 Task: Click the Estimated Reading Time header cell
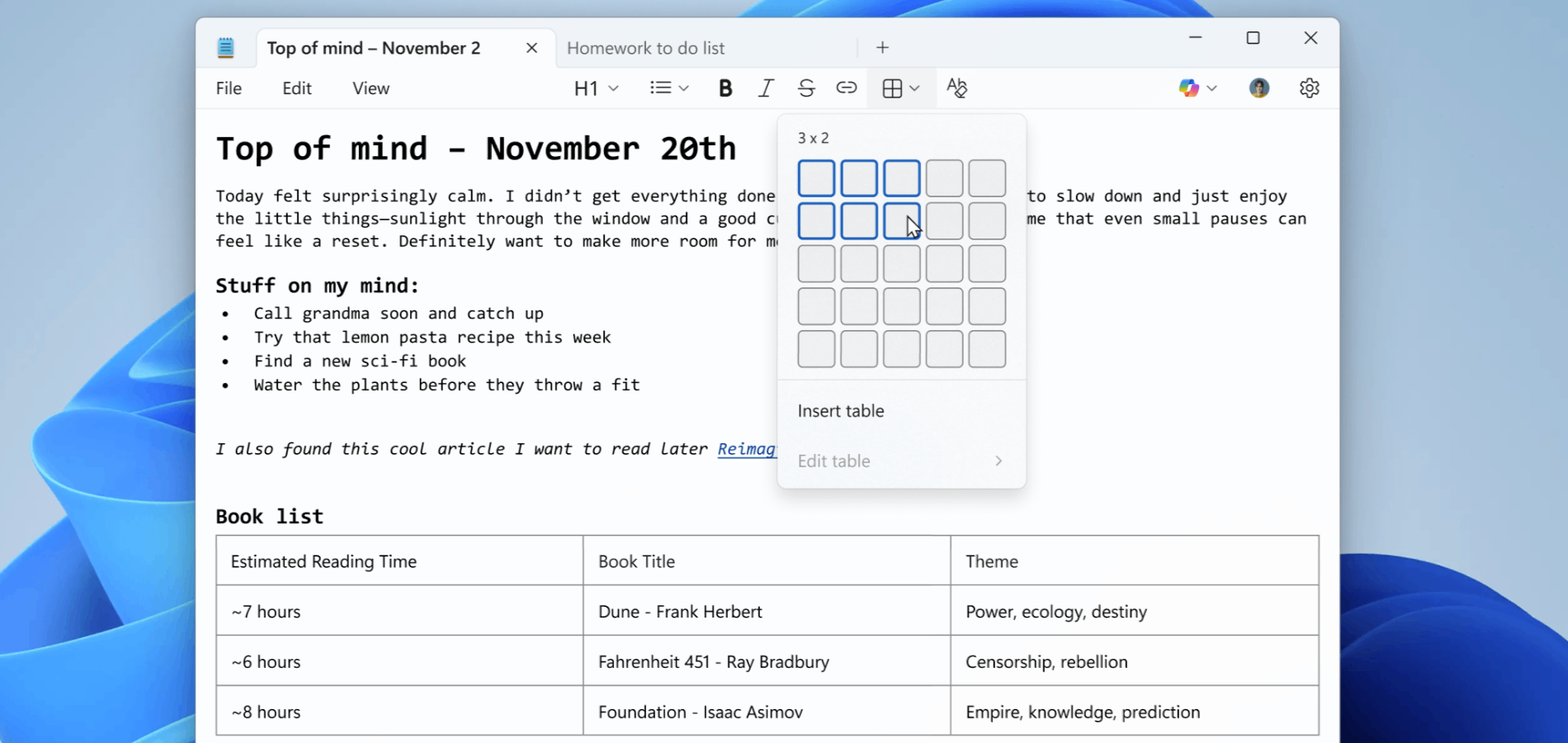(399, 561)
